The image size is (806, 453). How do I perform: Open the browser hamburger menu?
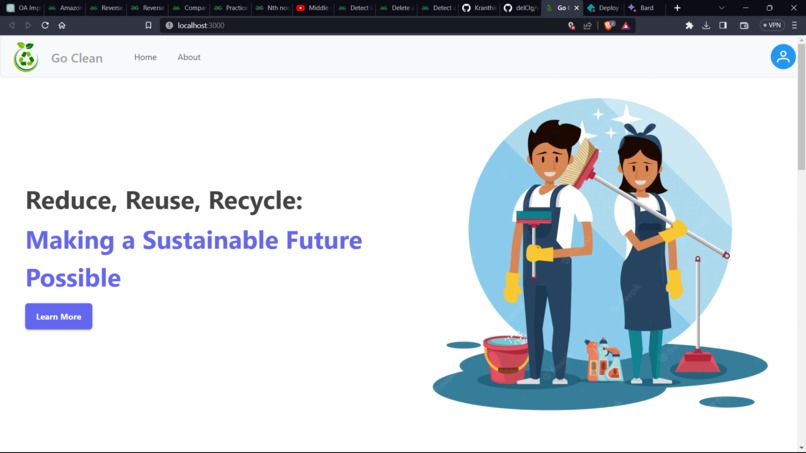pyautogui.click(x=795, y=25)
